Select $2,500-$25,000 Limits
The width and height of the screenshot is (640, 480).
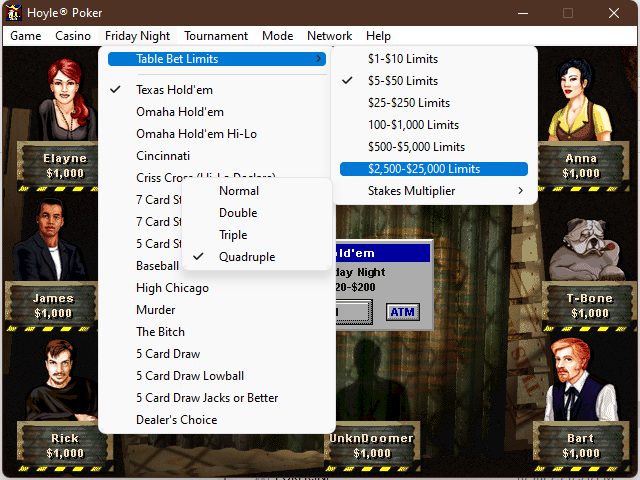[434, 169]
